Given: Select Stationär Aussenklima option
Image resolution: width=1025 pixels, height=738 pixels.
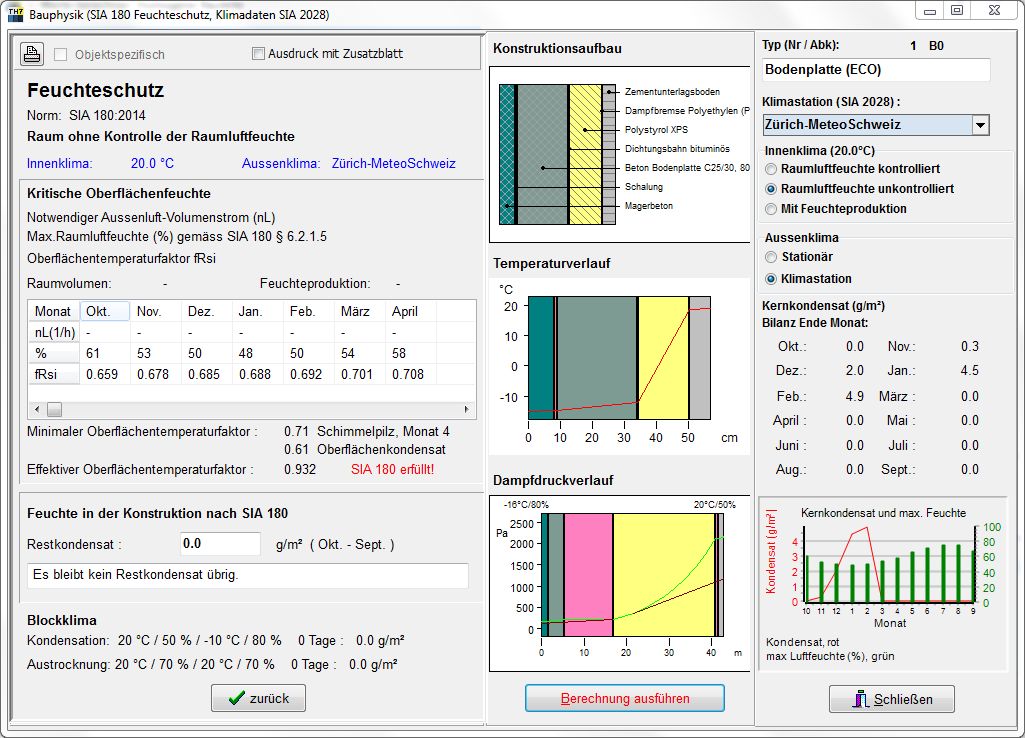Looking at the screenshot, I should 771,258.
